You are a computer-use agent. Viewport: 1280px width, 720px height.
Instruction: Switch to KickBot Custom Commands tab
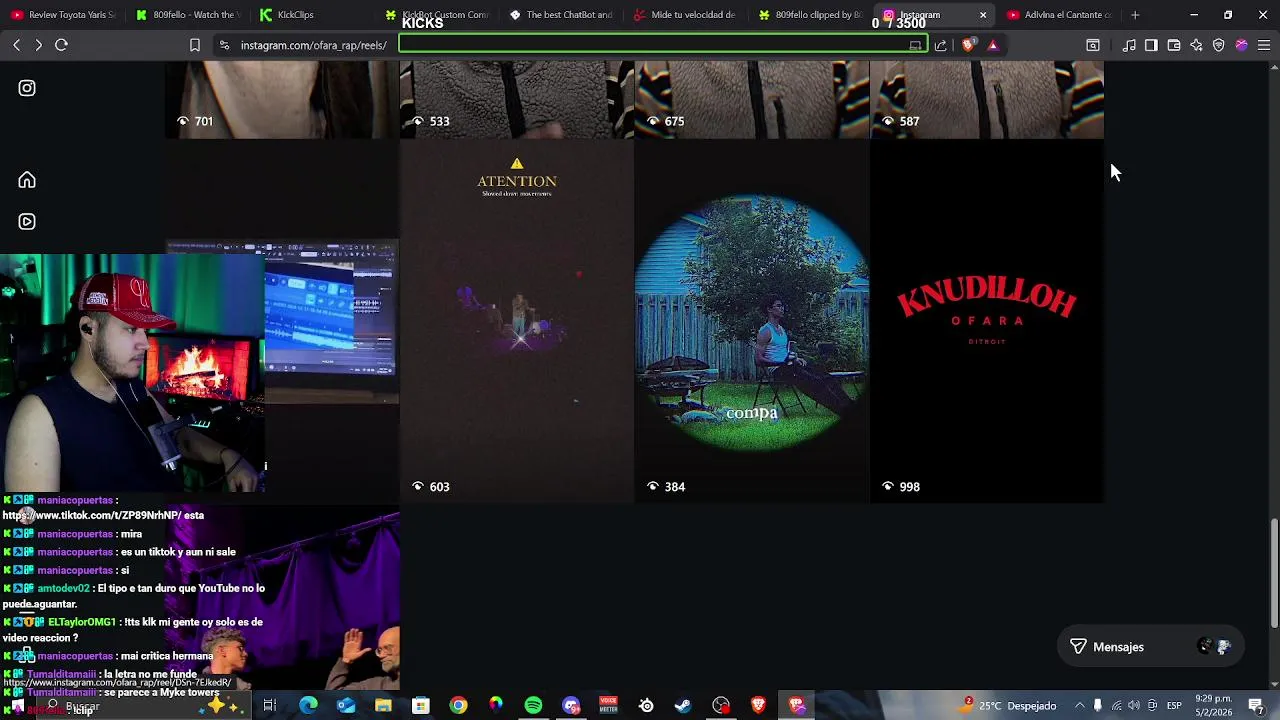pyautogui.click(x=437, y=15)
